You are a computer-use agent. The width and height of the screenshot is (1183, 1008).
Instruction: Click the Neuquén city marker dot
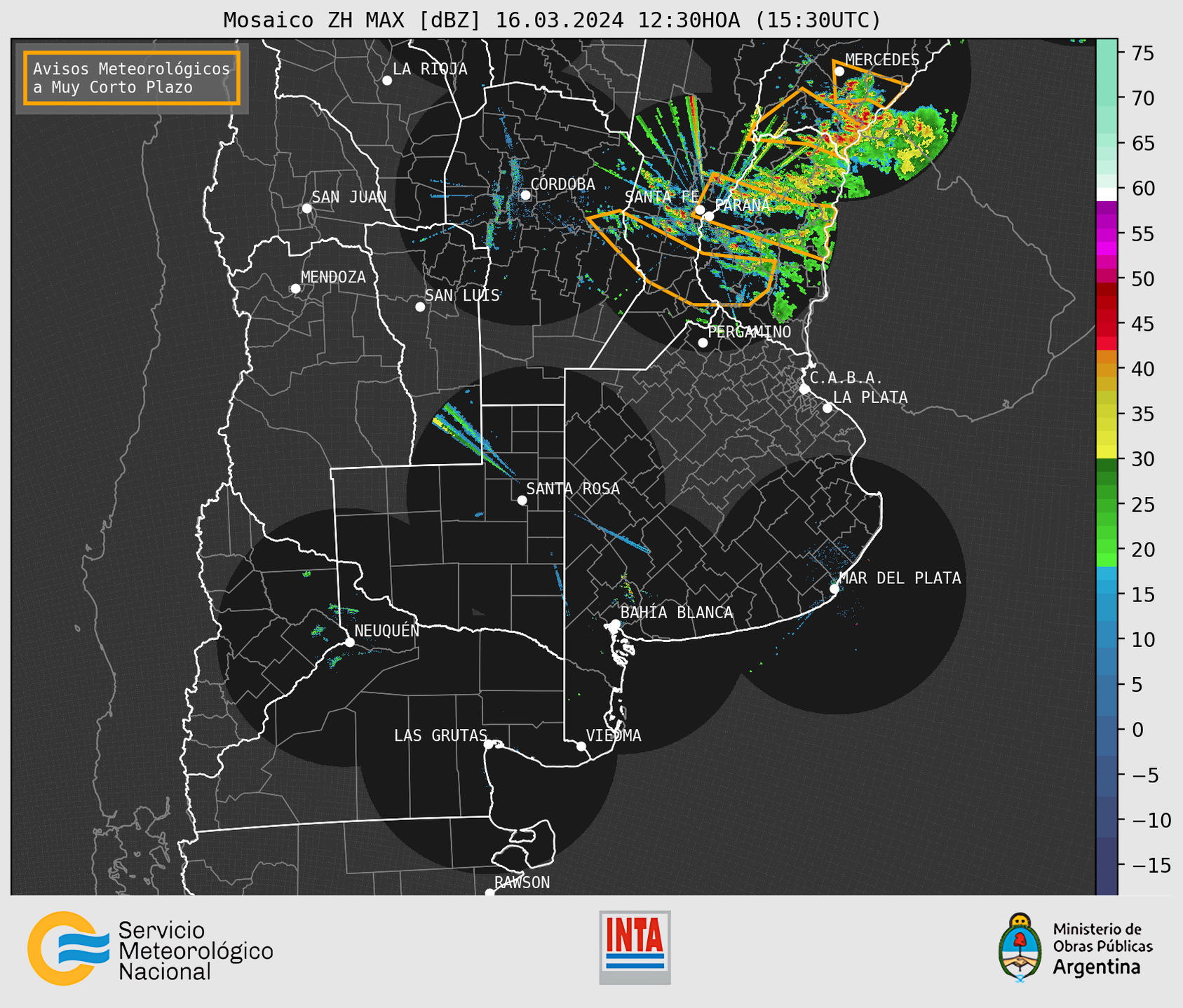349,642
